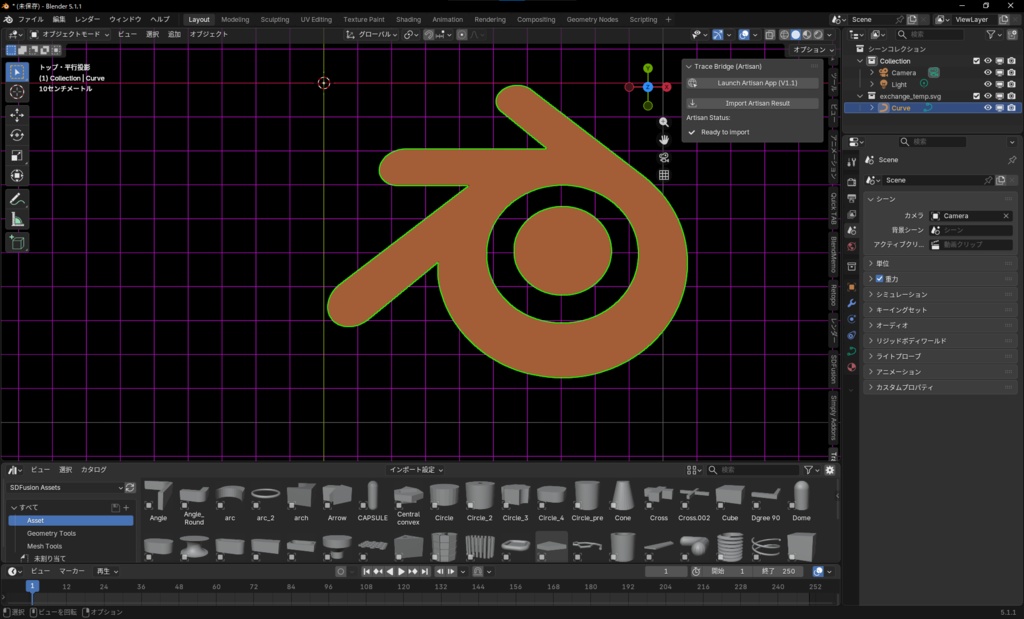This screenshot has height=619, width=1024.
Task: Select the Annotate tool
Action: [16, 199]
